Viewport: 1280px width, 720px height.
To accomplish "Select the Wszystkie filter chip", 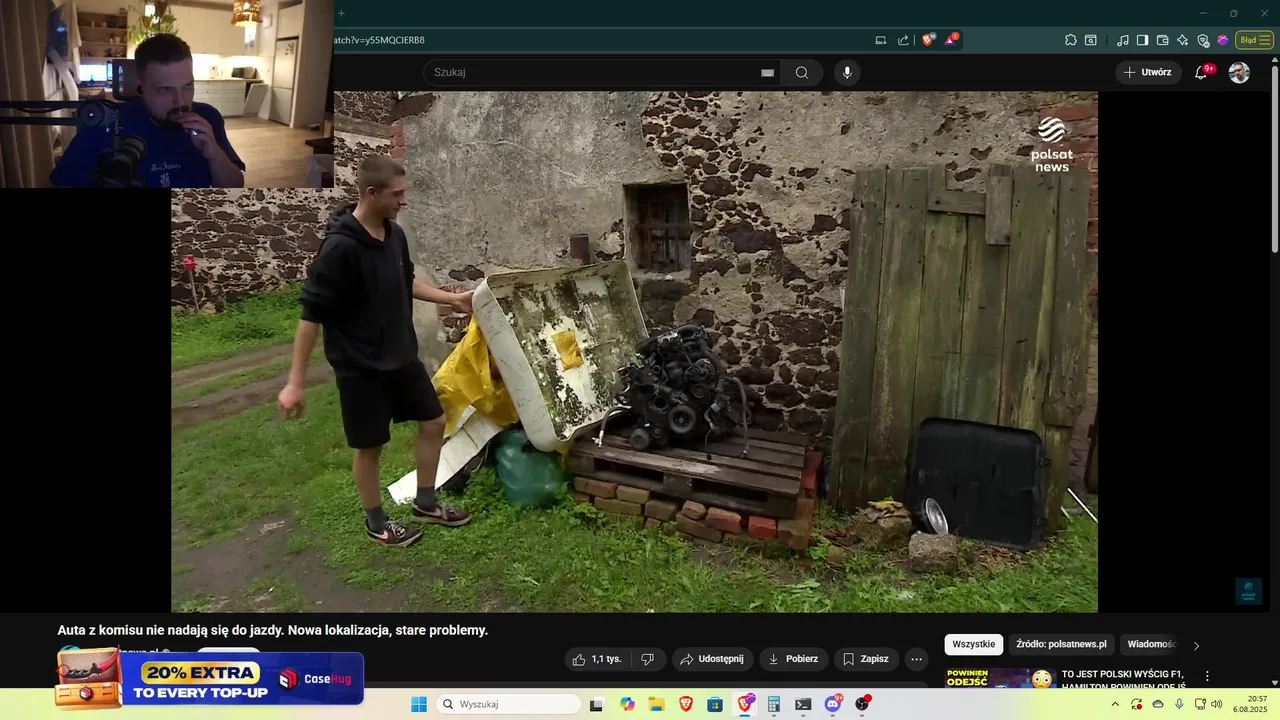I will [973, 644].
